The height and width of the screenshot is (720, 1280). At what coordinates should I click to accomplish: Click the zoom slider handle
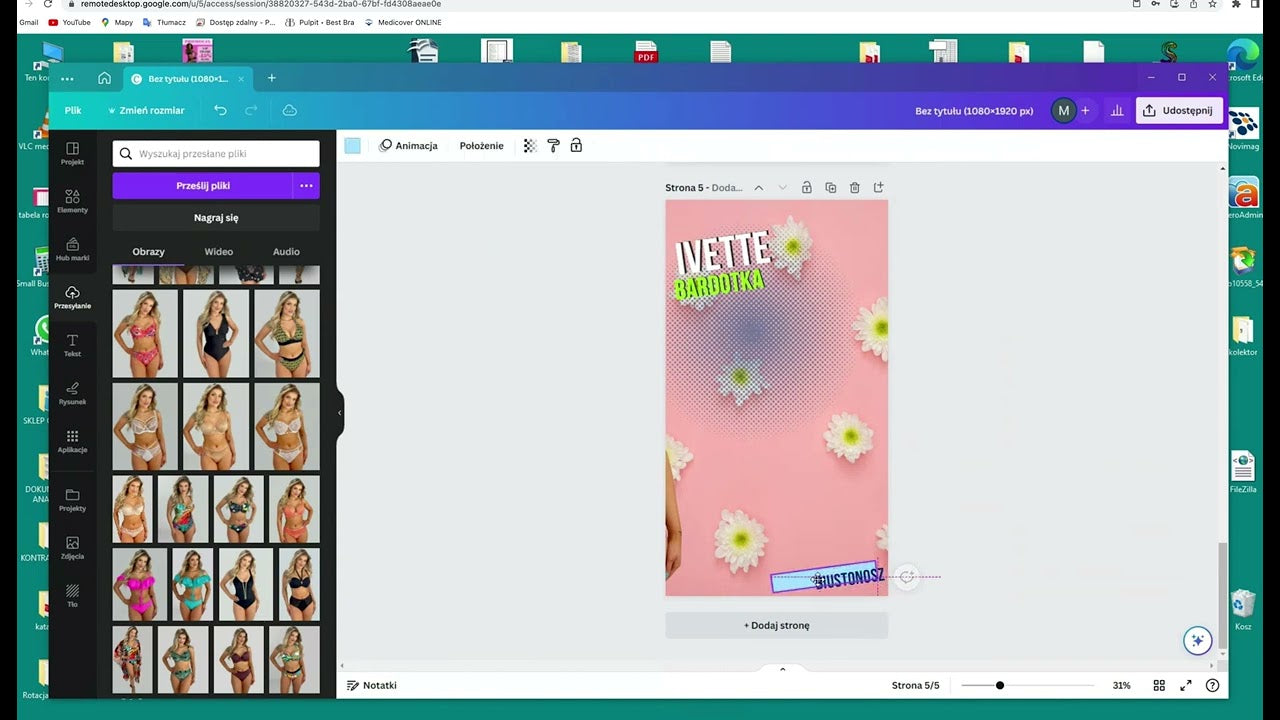[999, 686]
